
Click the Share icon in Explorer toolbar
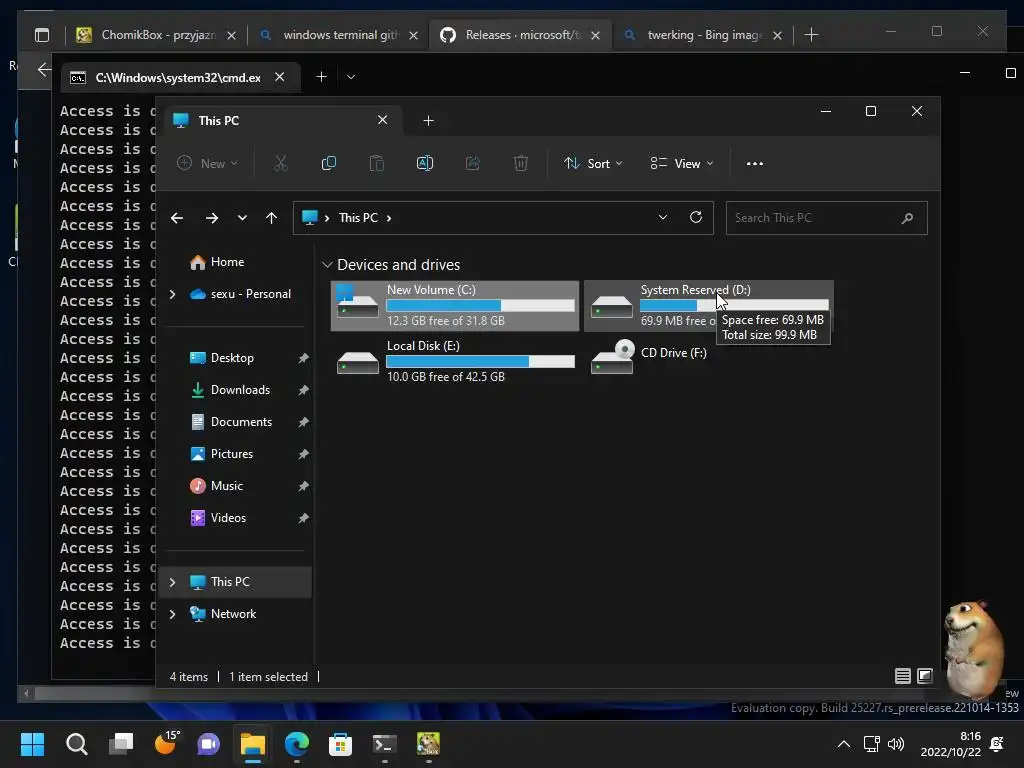[473, 163]
